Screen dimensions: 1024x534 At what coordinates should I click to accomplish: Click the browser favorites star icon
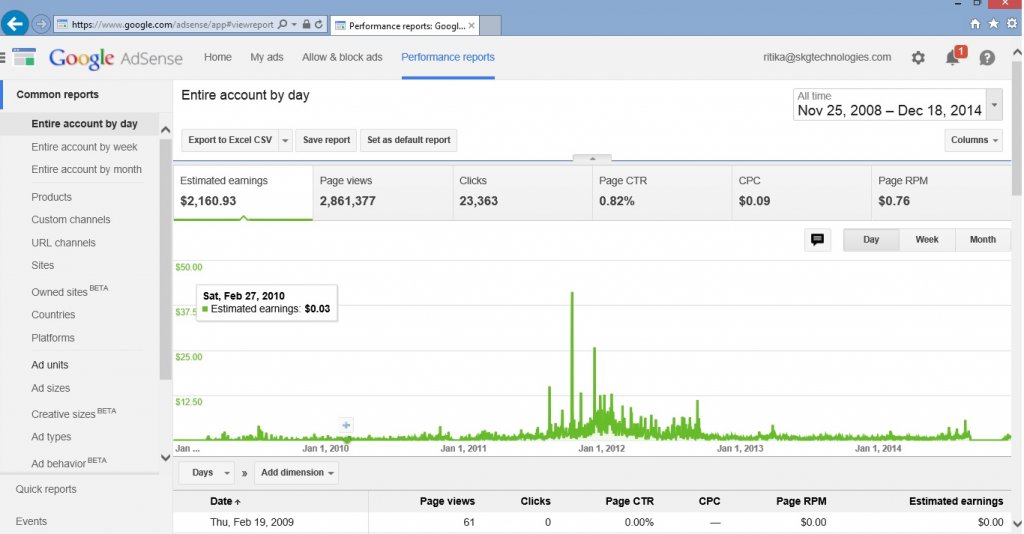993,24
